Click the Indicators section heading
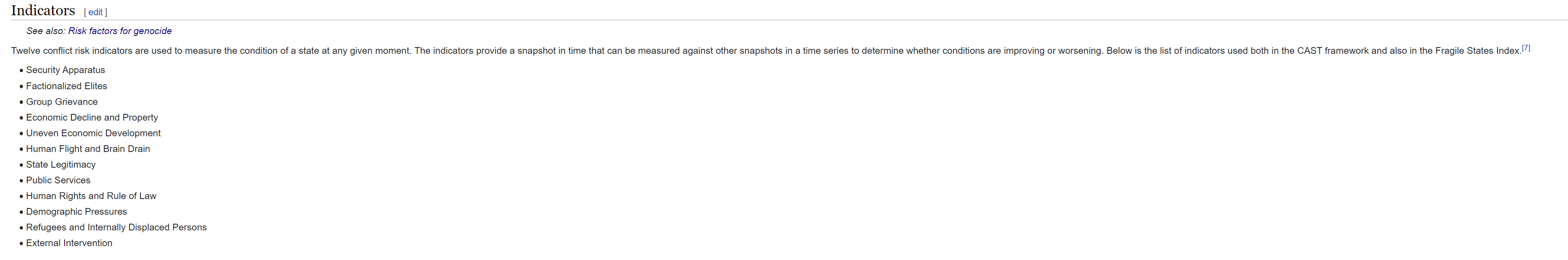The height and width of the screenshot is (260, 1568). (x=43, y=11)
